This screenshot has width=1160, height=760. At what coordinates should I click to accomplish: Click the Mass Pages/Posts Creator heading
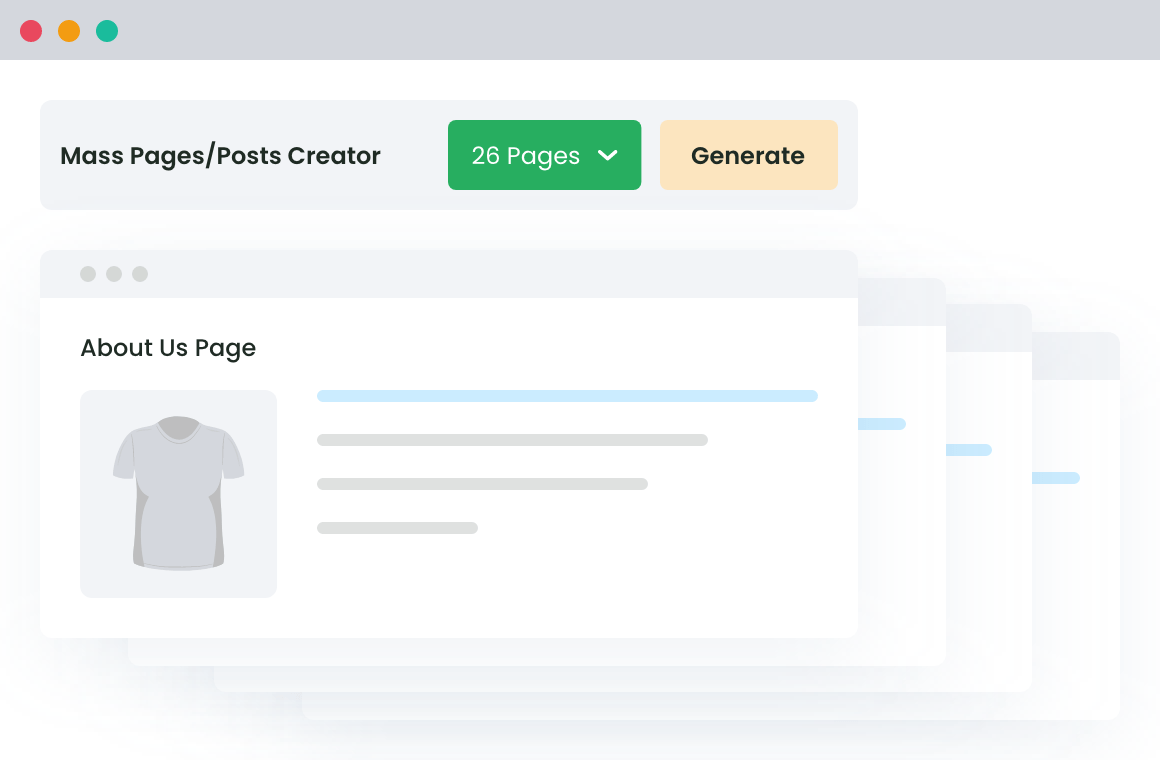coord(220,156)
